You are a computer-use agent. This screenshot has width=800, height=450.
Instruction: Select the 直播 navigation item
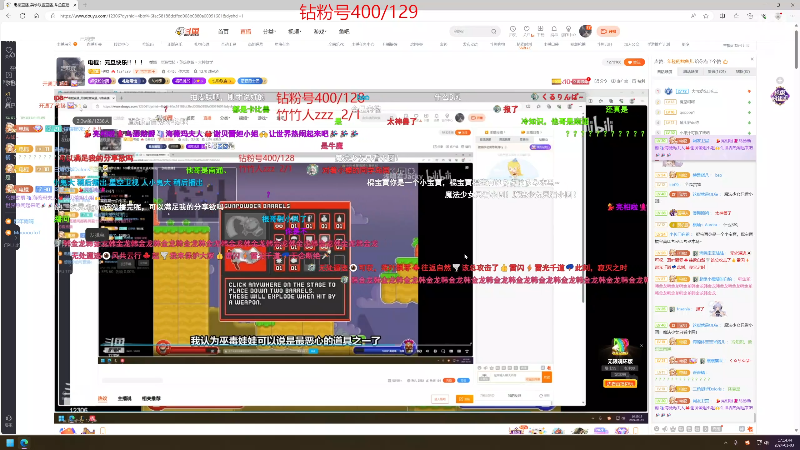click(x=246, y=32)
